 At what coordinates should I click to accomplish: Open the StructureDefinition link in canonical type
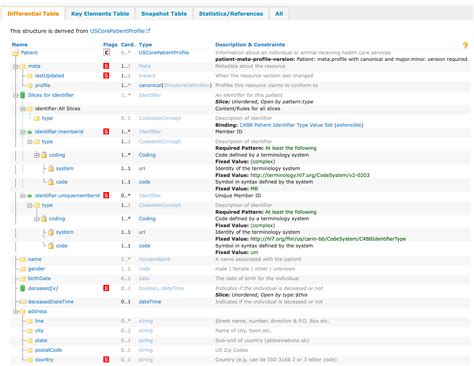coord(187,85)
